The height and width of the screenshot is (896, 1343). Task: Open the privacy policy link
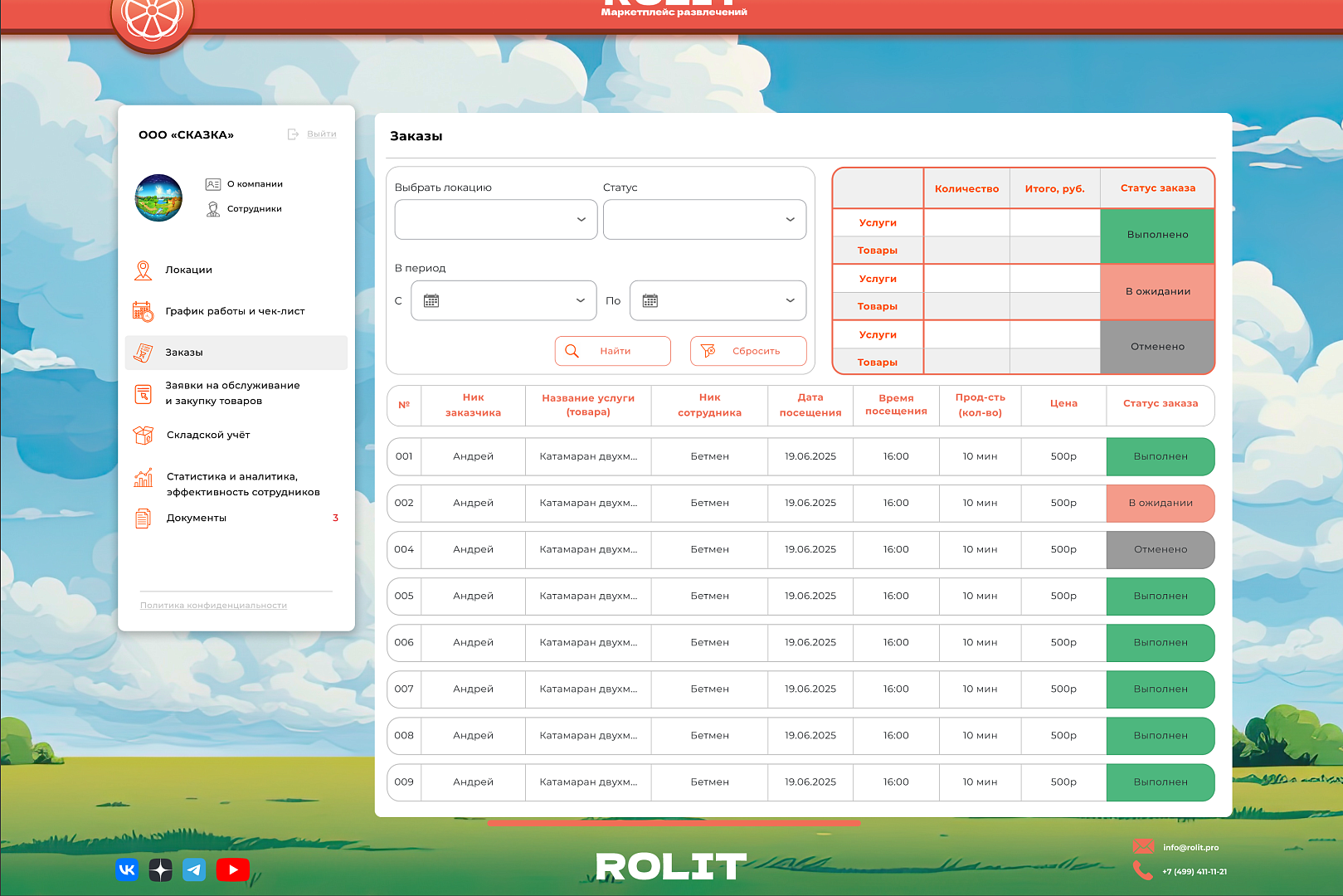[x=213, y=606]
